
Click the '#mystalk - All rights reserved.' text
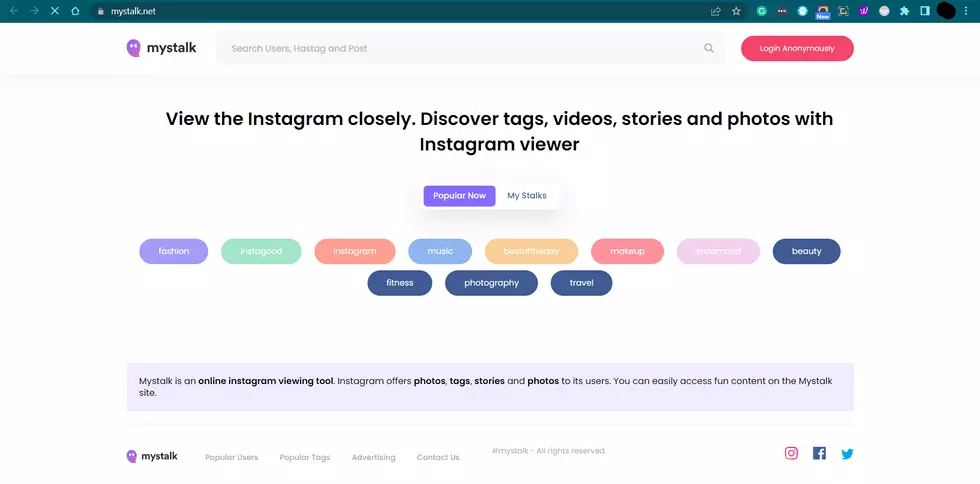[549, 451]
